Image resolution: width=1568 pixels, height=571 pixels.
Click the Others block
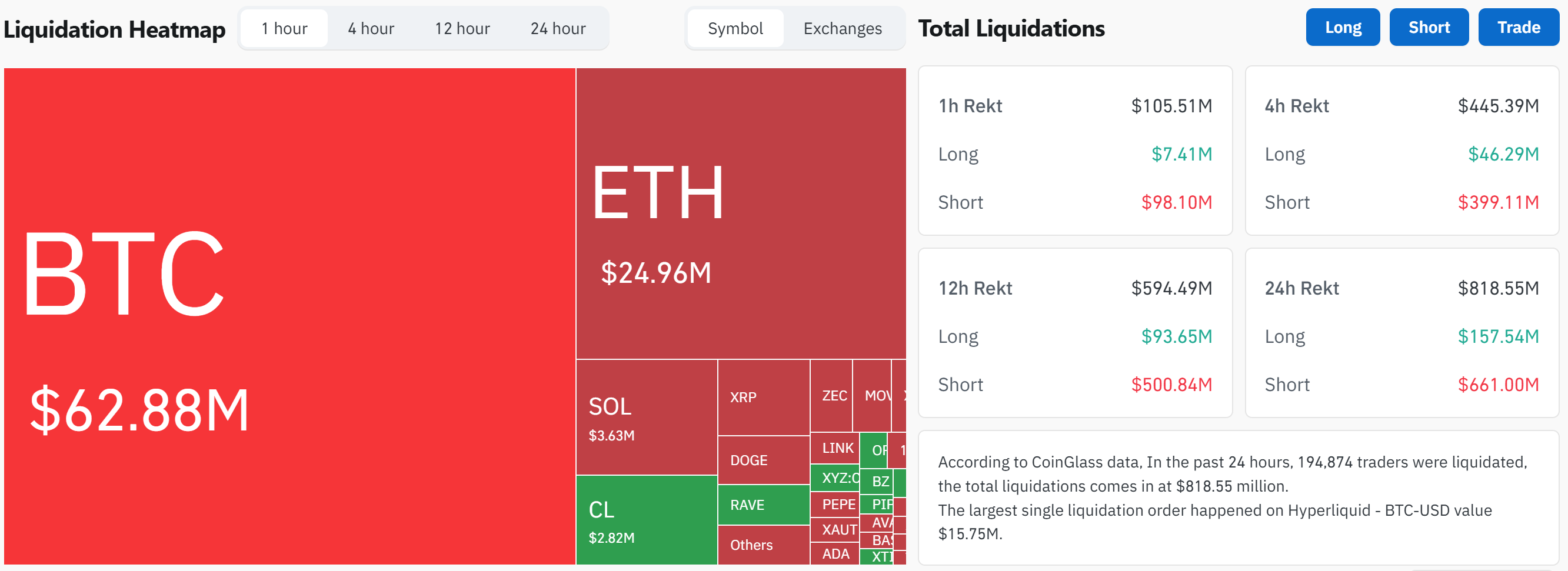click(762, 545)
